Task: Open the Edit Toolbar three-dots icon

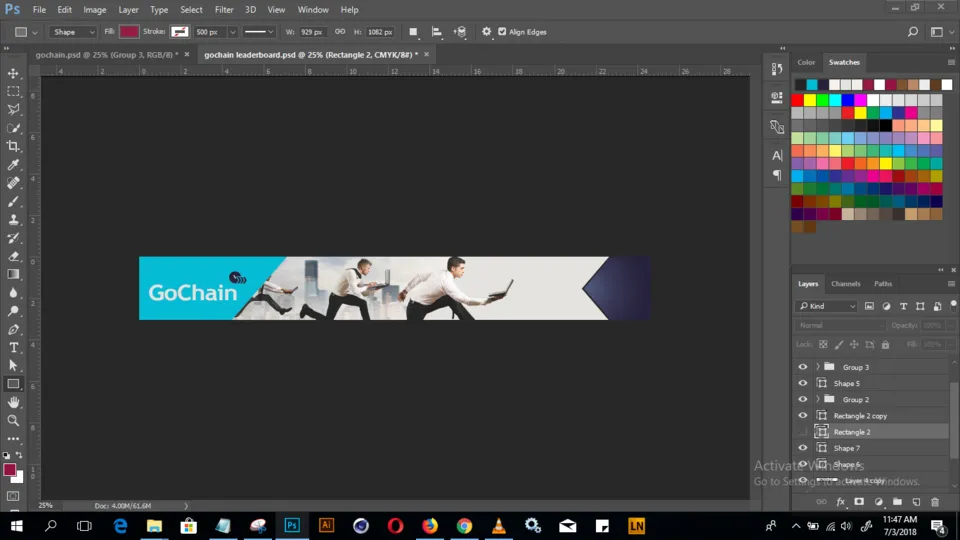Action: click(13, 439)
